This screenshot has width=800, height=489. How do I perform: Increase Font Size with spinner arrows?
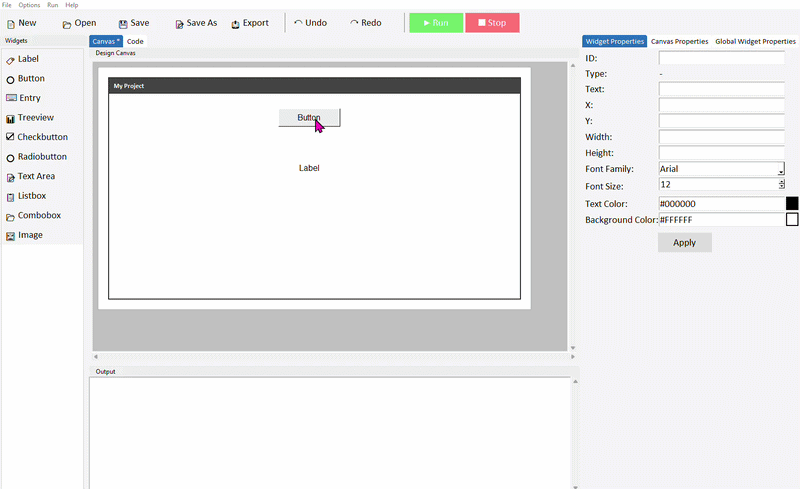(x=781, y=182)
